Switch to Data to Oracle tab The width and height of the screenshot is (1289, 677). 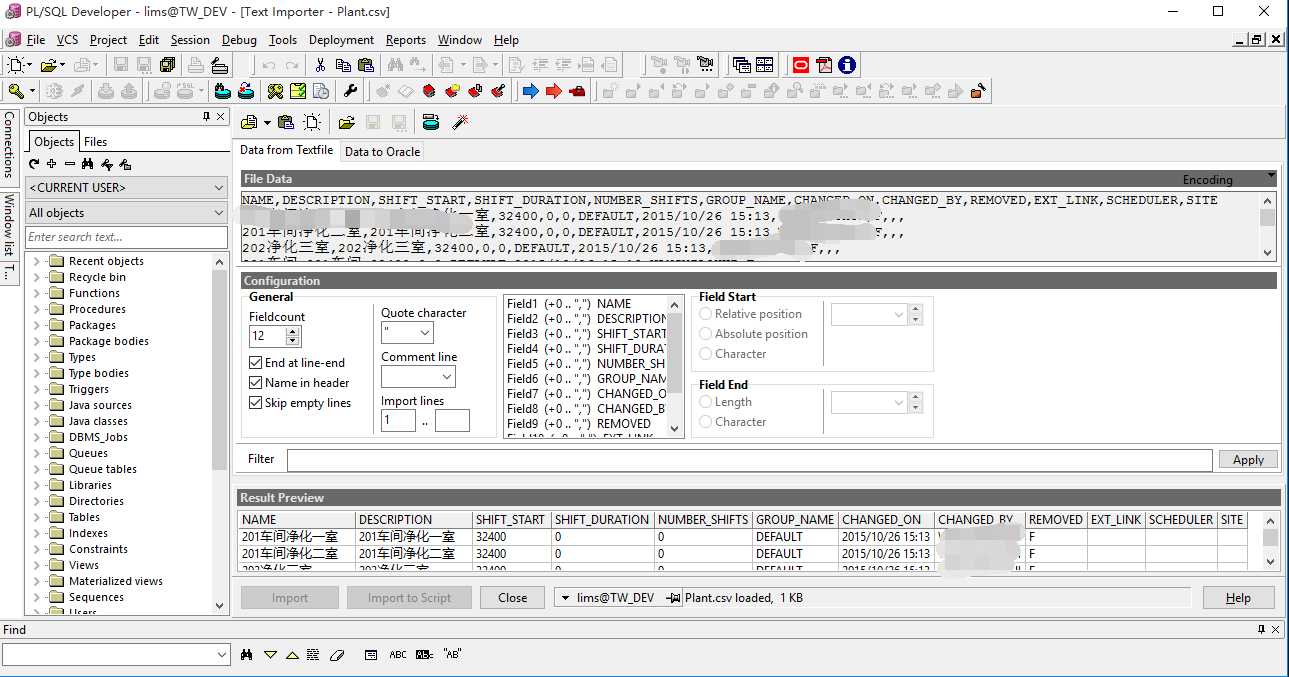382,151
